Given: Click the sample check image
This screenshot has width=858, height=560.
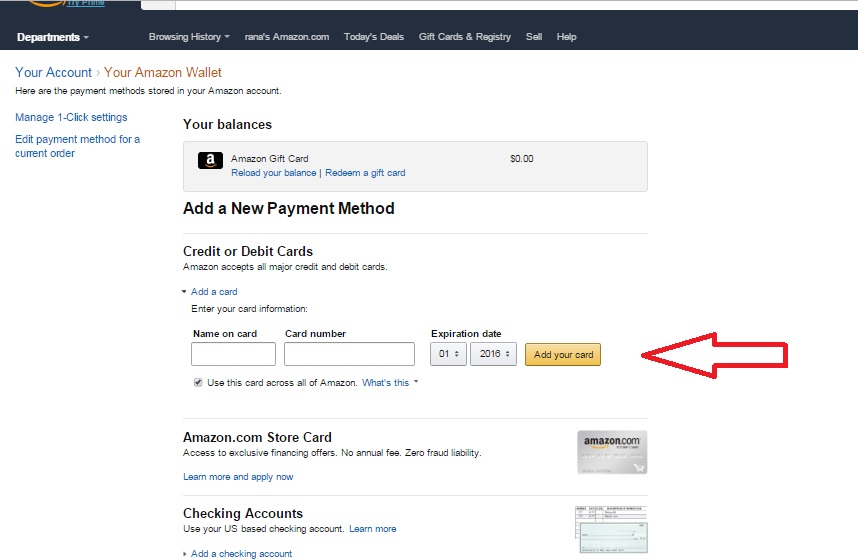Looking at the screenshot, I should click(611, 530).
